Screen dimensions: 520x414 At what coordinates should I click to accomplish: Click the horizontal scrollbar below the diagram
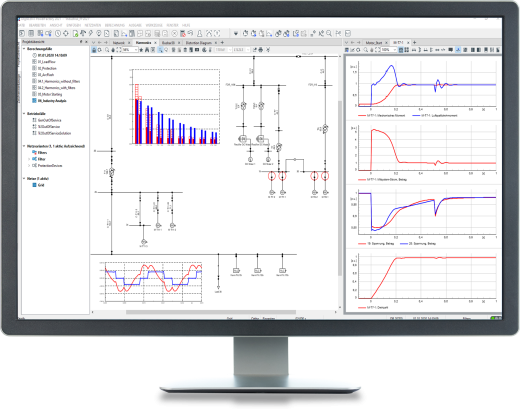pos(211,312)
